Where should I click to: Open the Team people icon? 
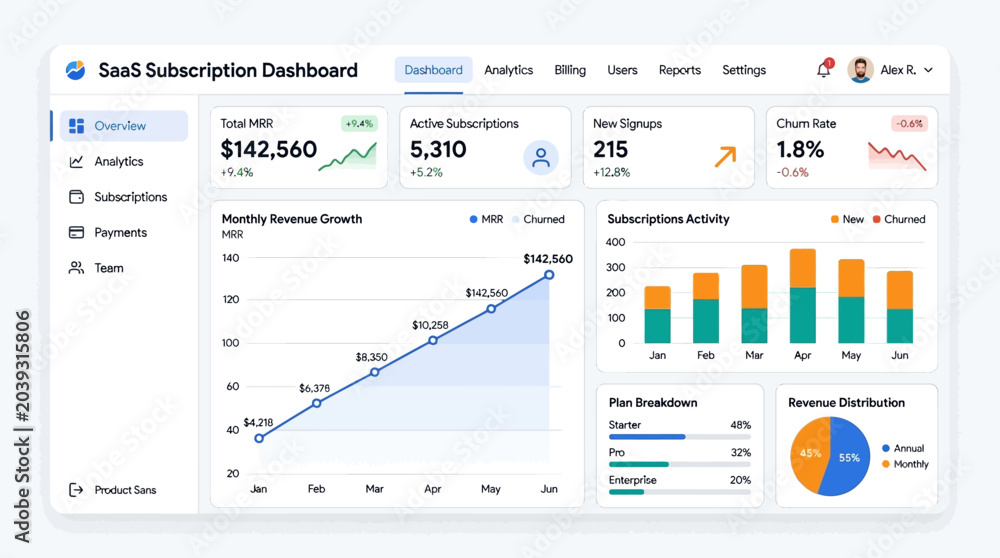click(77, 268)
